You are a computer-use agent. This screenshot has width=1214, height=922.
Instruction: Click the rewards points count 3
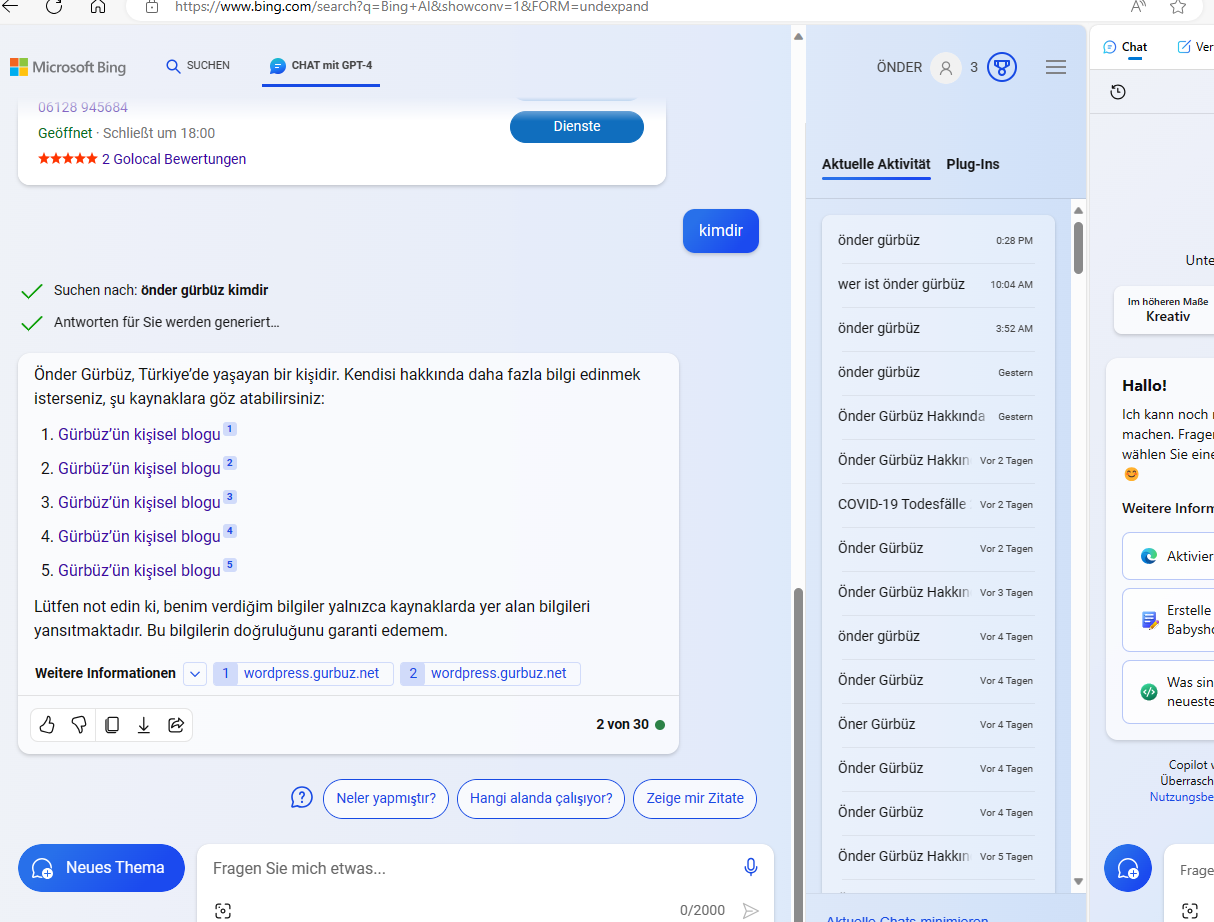[974, 68]
